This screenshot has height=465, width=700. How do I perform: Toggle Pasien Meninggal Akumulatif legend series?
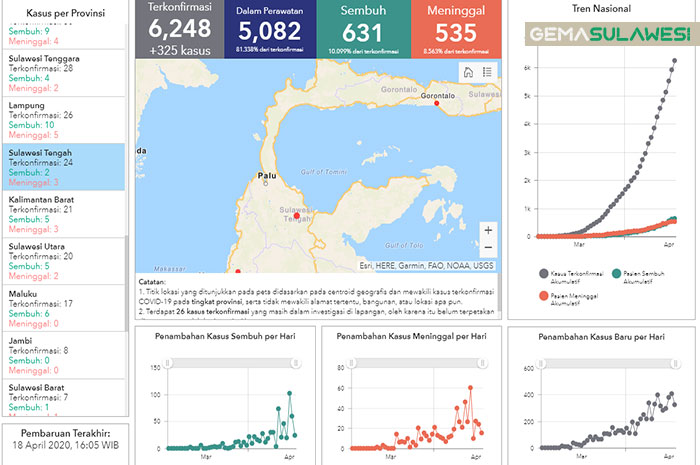tap(543, 297)
